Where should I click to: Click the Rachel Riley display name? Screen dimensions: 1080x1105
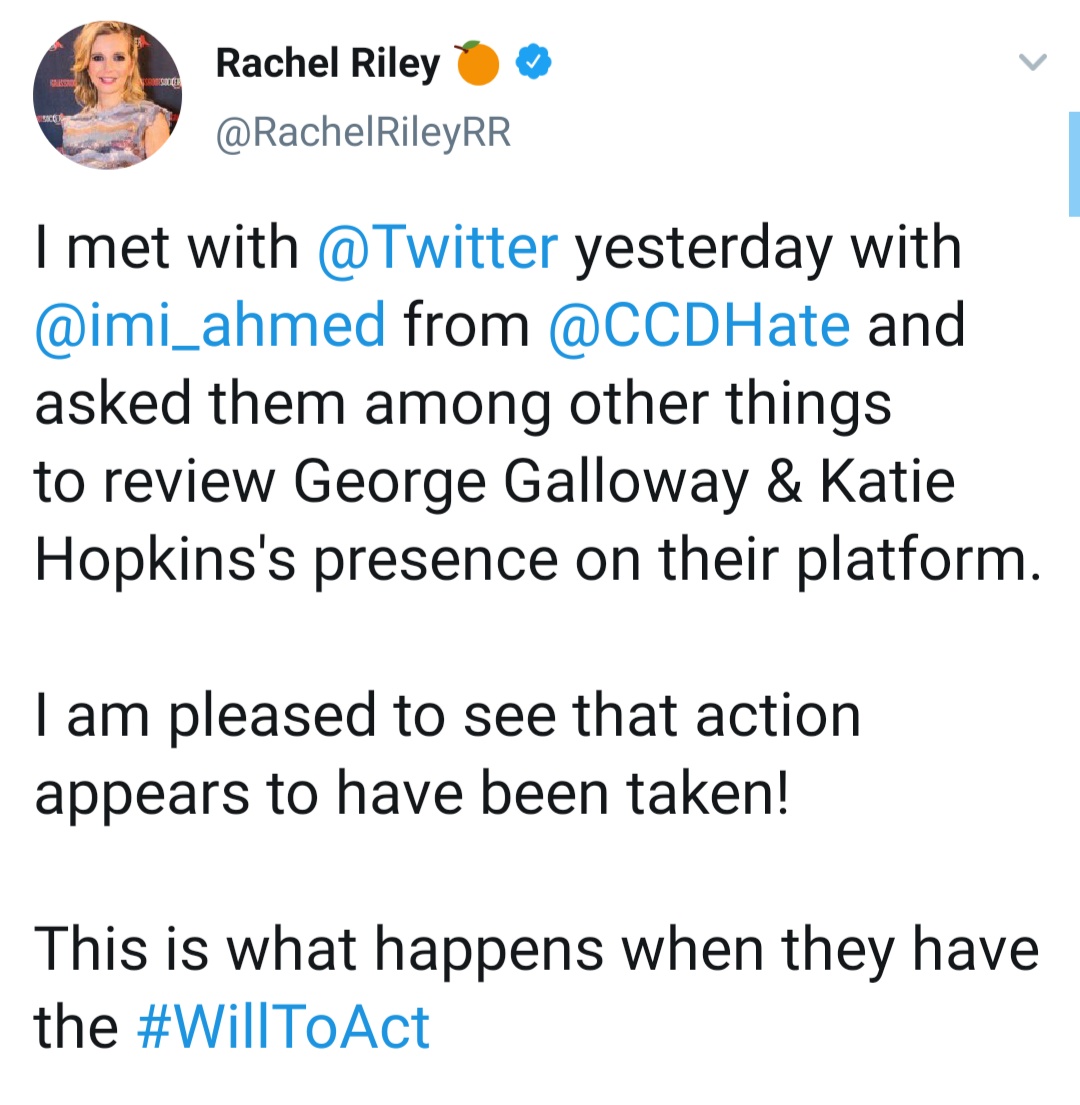pyautogui.click(x=327, y=65)
